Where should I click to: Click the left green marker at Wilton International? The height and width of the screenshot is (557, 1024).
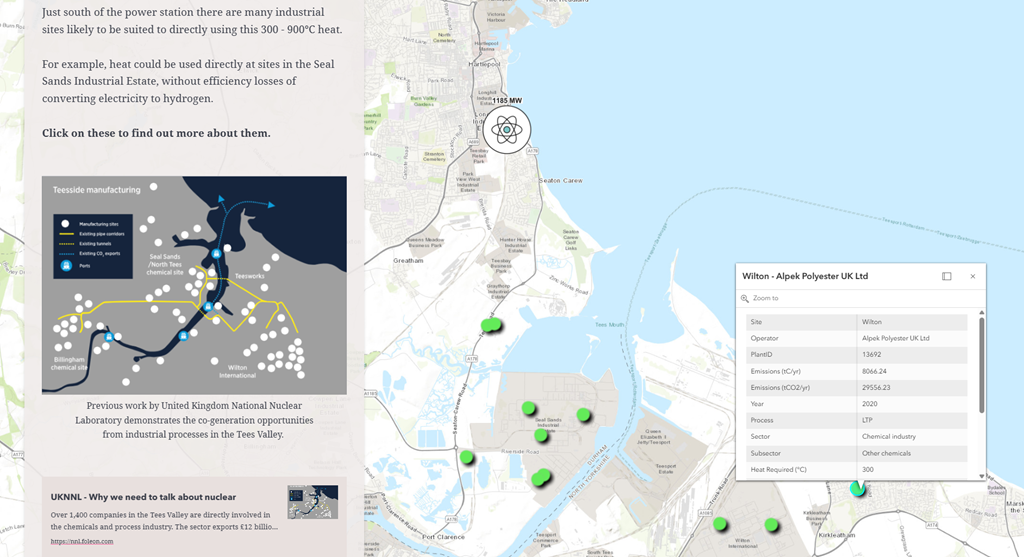719,523
